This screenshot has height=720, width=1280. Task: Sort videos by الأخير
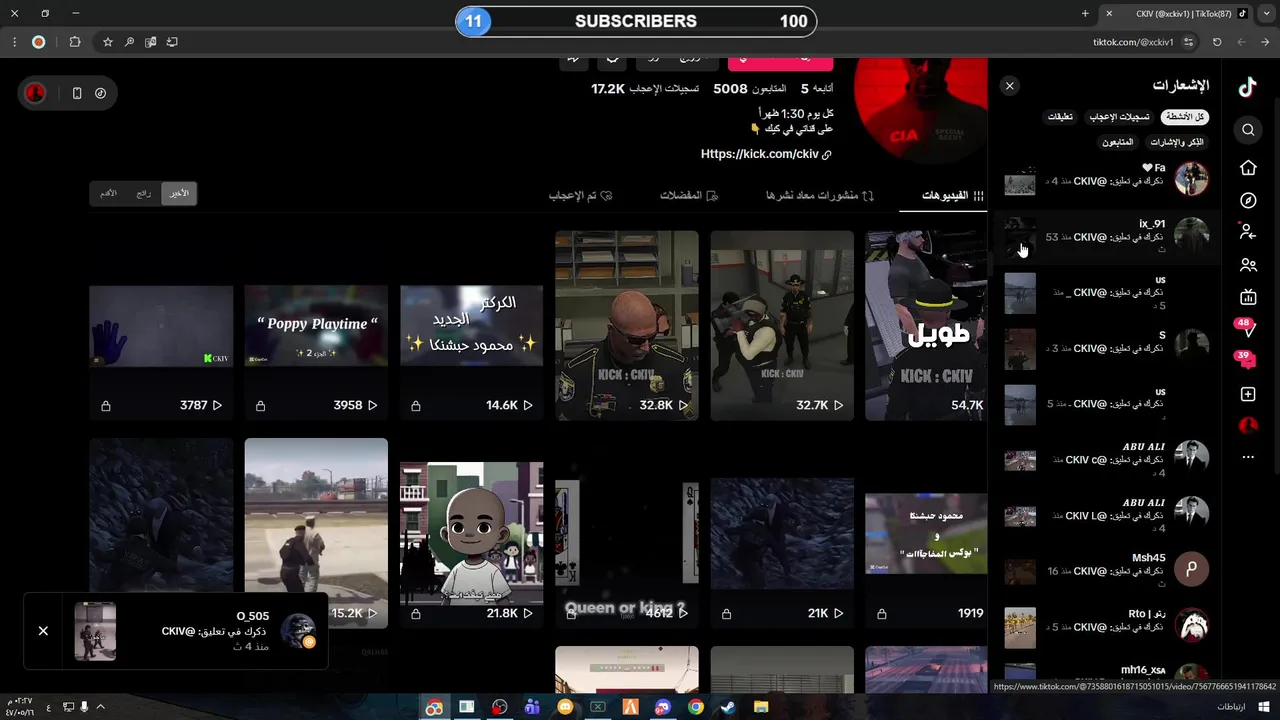point(179,193)
